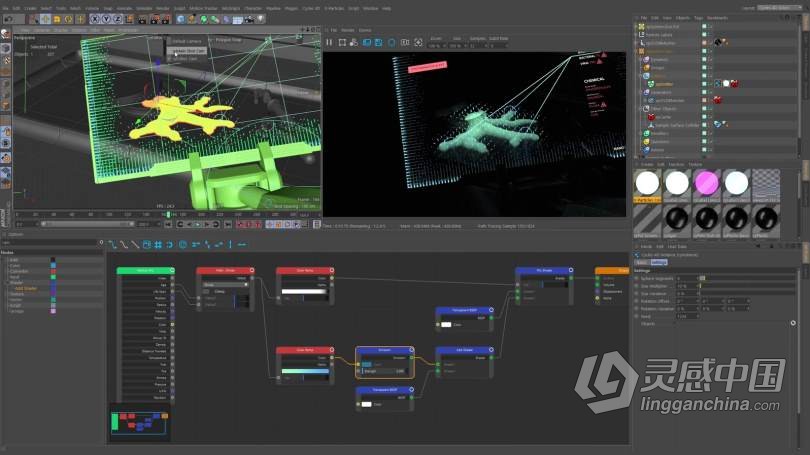
Task: Open the spline pen tool icon
Action: (x=192, y=19)
